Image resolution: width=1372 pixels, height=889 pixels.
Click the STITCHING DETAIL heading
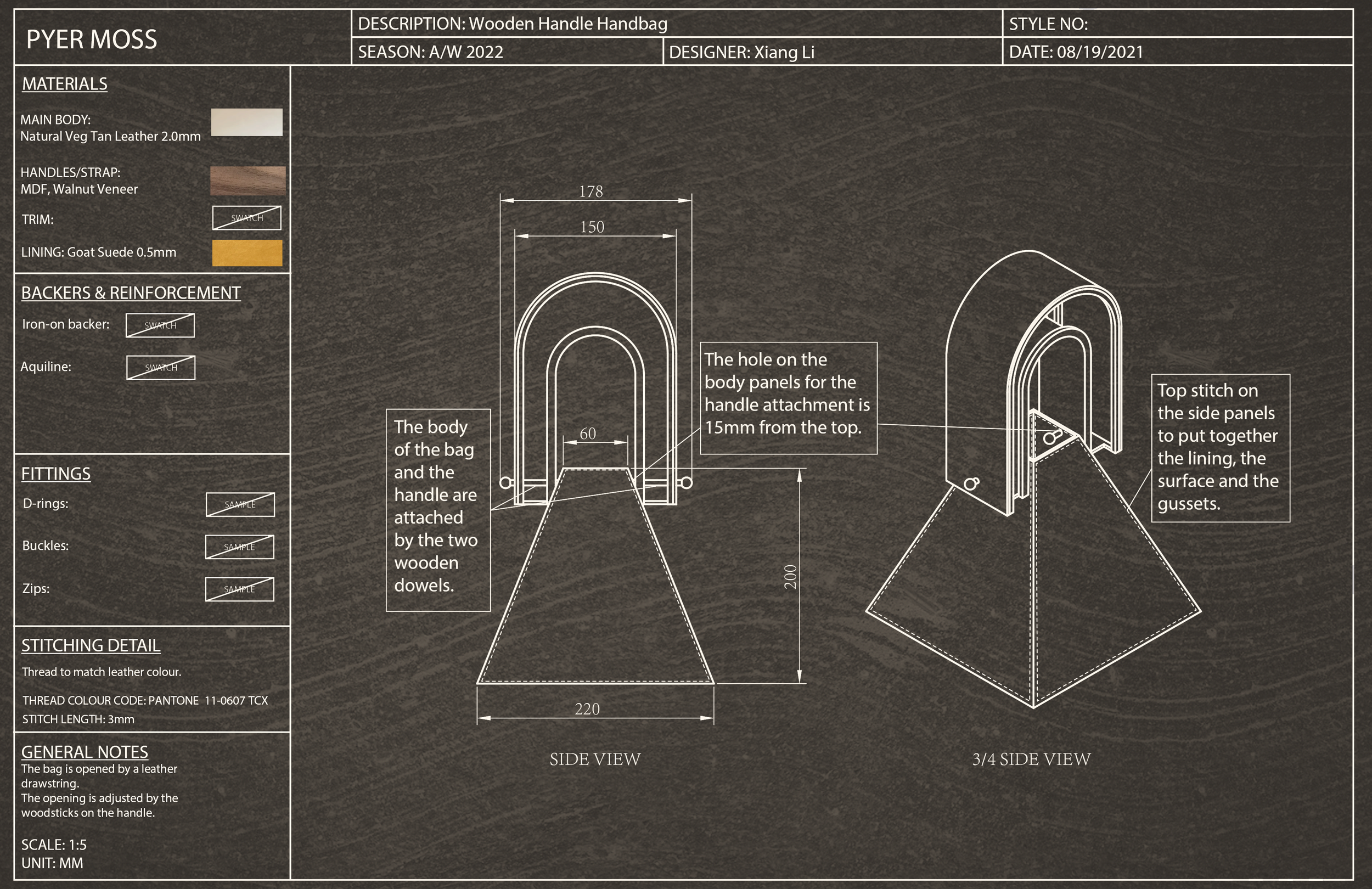click(91, 646)
